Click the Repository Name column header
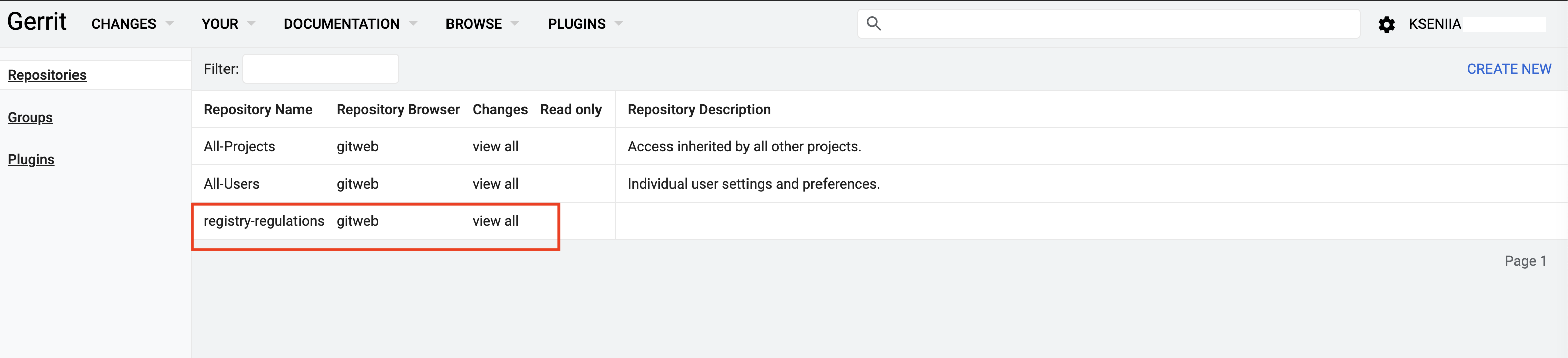The image size is (1568, 358). pyautogui.click(x=258, y=110)
